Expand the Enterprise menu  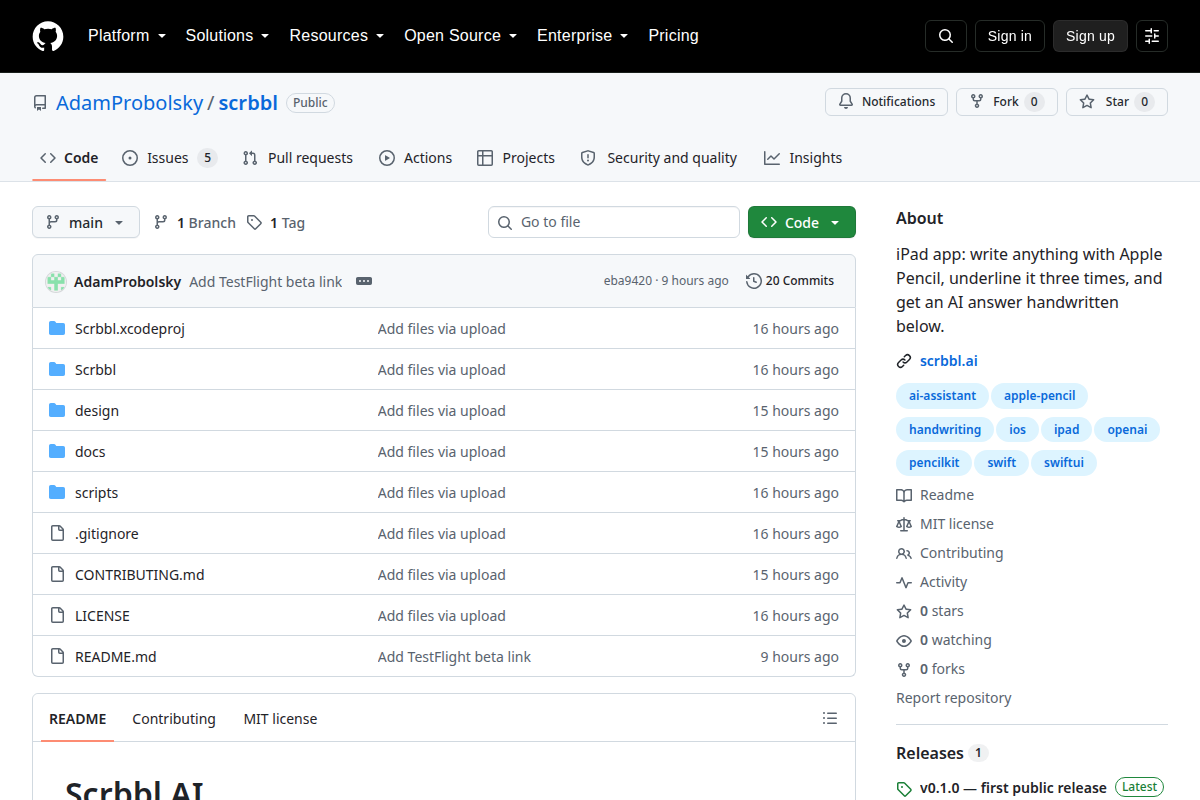(x=582, y=36)
